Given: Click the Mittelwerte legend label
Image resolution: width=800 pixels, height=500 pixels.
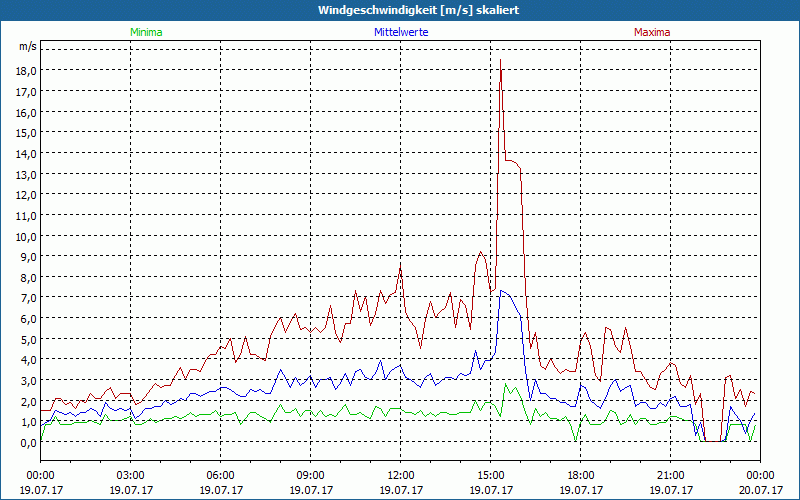Looking at the screenshot, I should (x=401, y=32).
